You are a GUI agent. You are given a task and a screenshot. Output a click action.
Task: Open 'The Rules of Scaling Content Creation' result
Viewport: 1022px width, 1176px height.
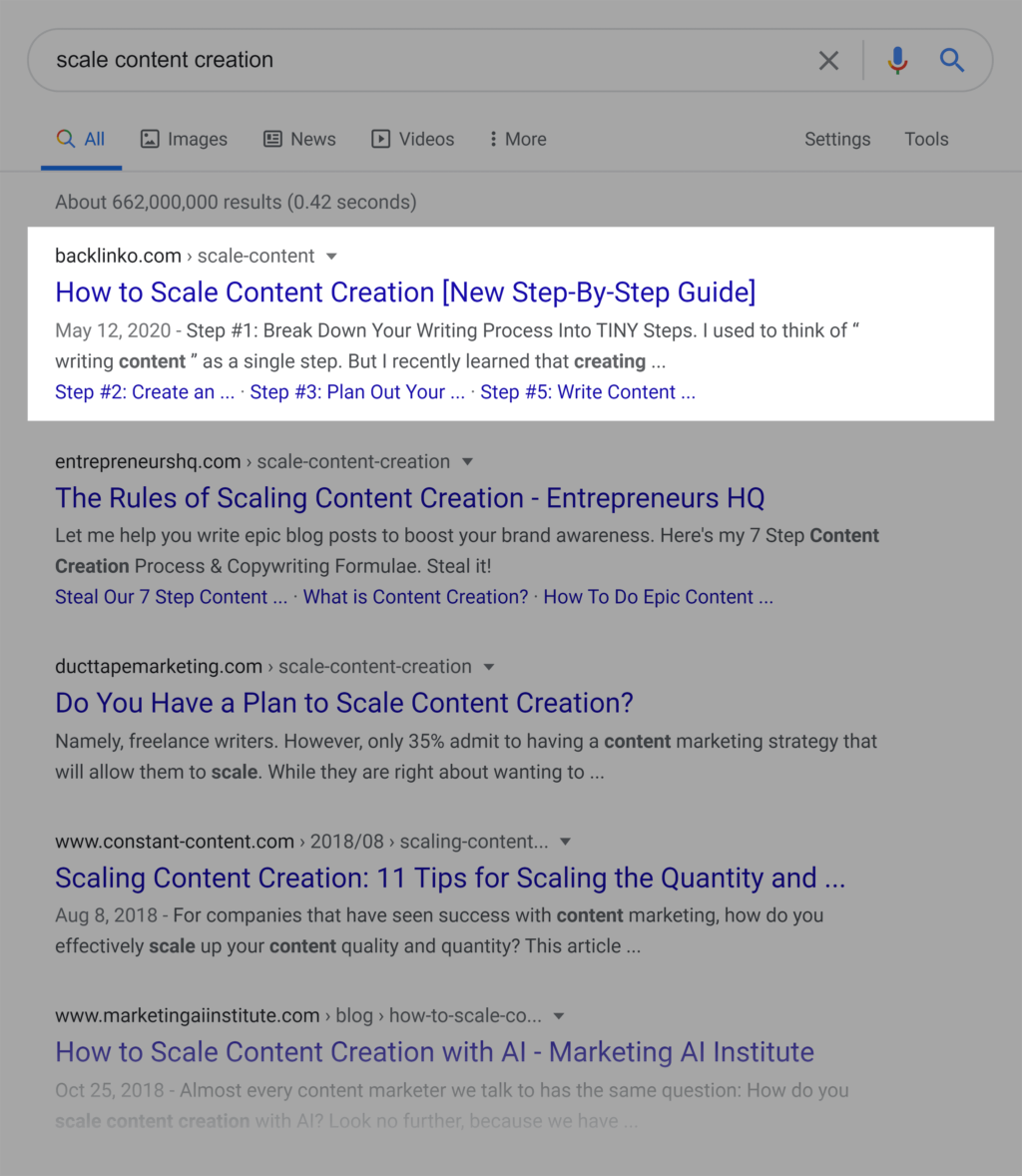pyautogui.click(x=410, y=498)
